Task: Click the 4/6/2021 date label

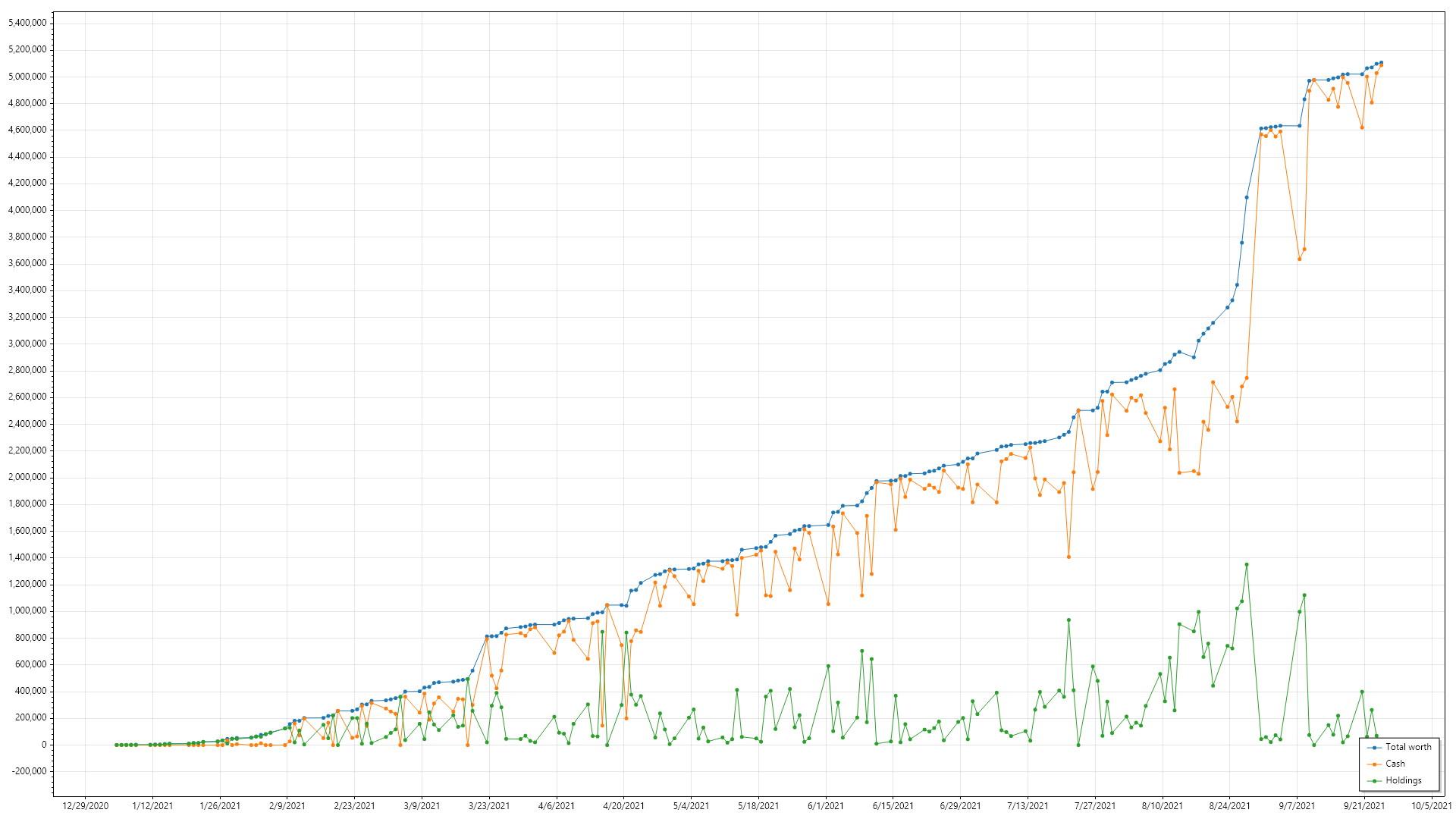Action: click(x=557, y=806)
